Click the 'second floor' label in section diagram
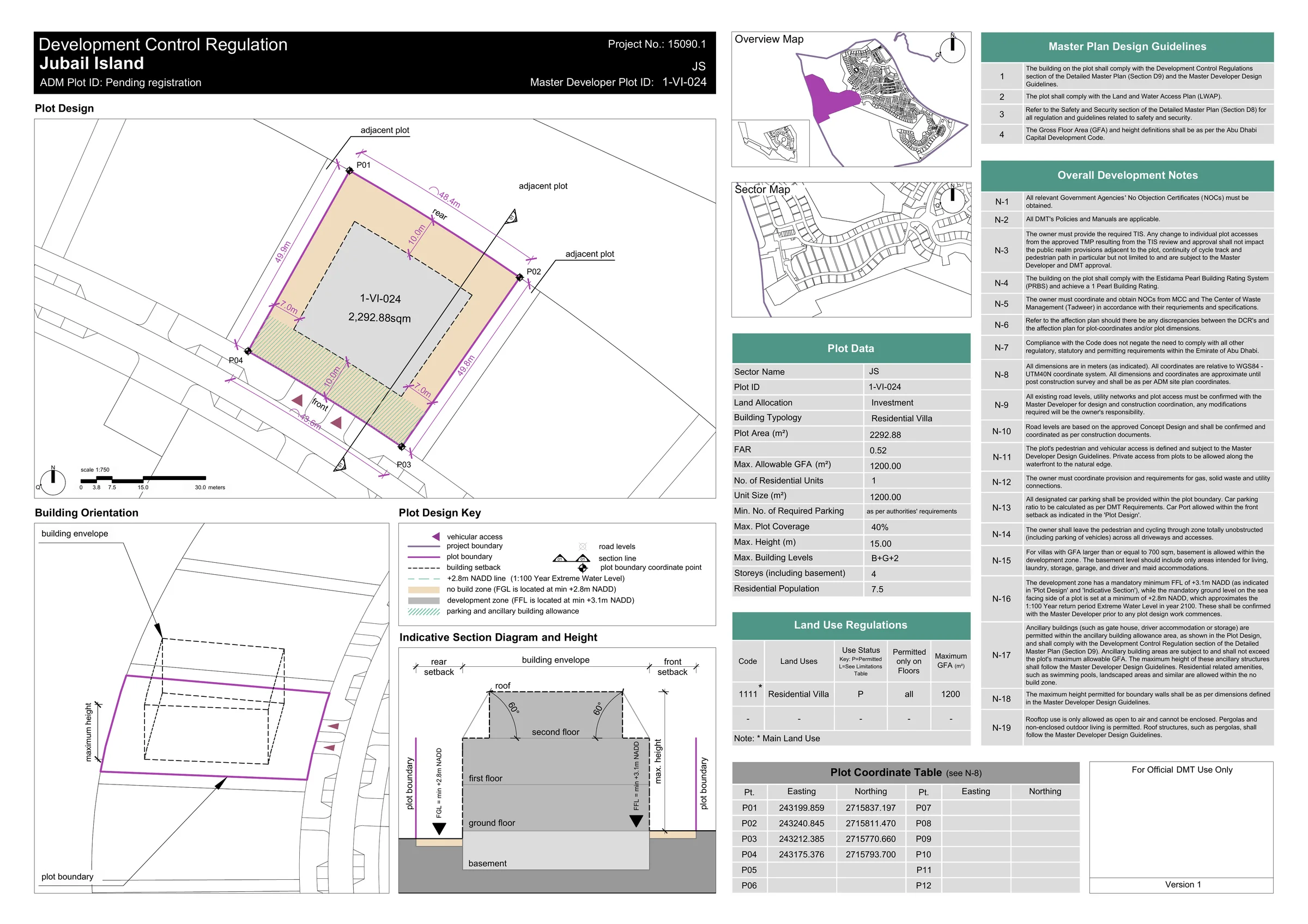 [555, 732]
